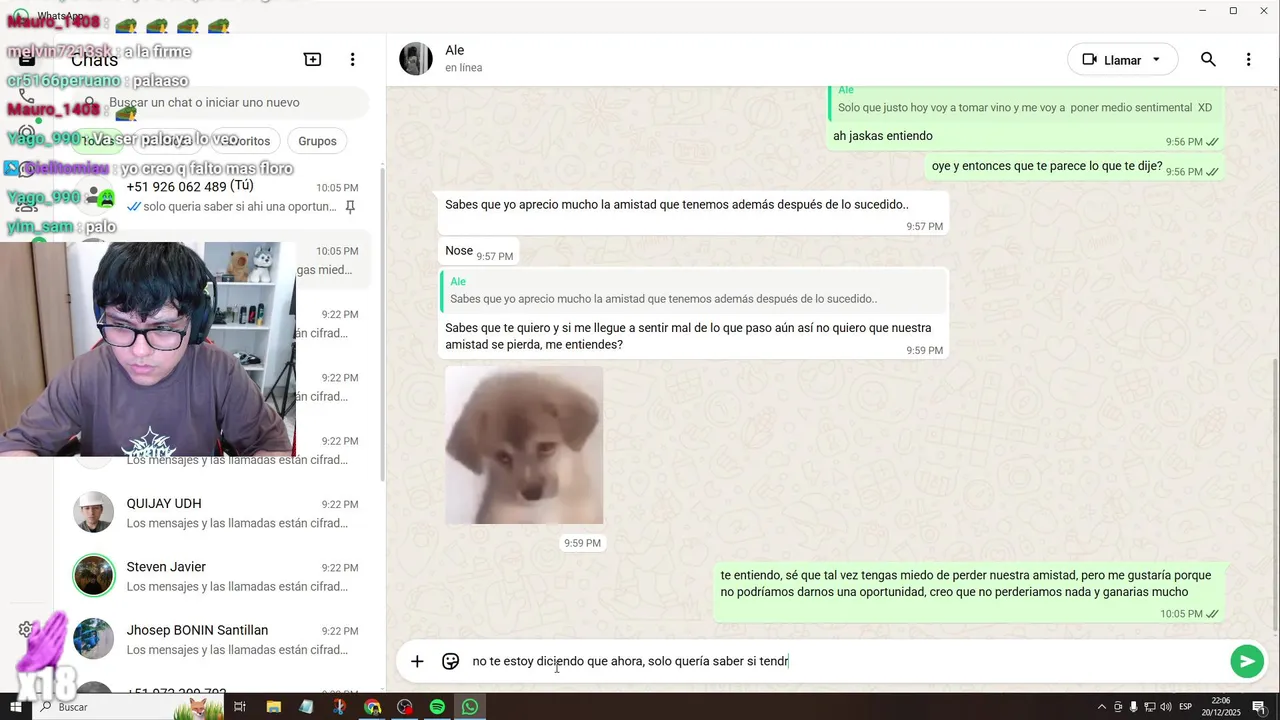Open the conversation options menu beside the search icon
Screen dimensions: 1280x720
click(x=1248, y=60)
